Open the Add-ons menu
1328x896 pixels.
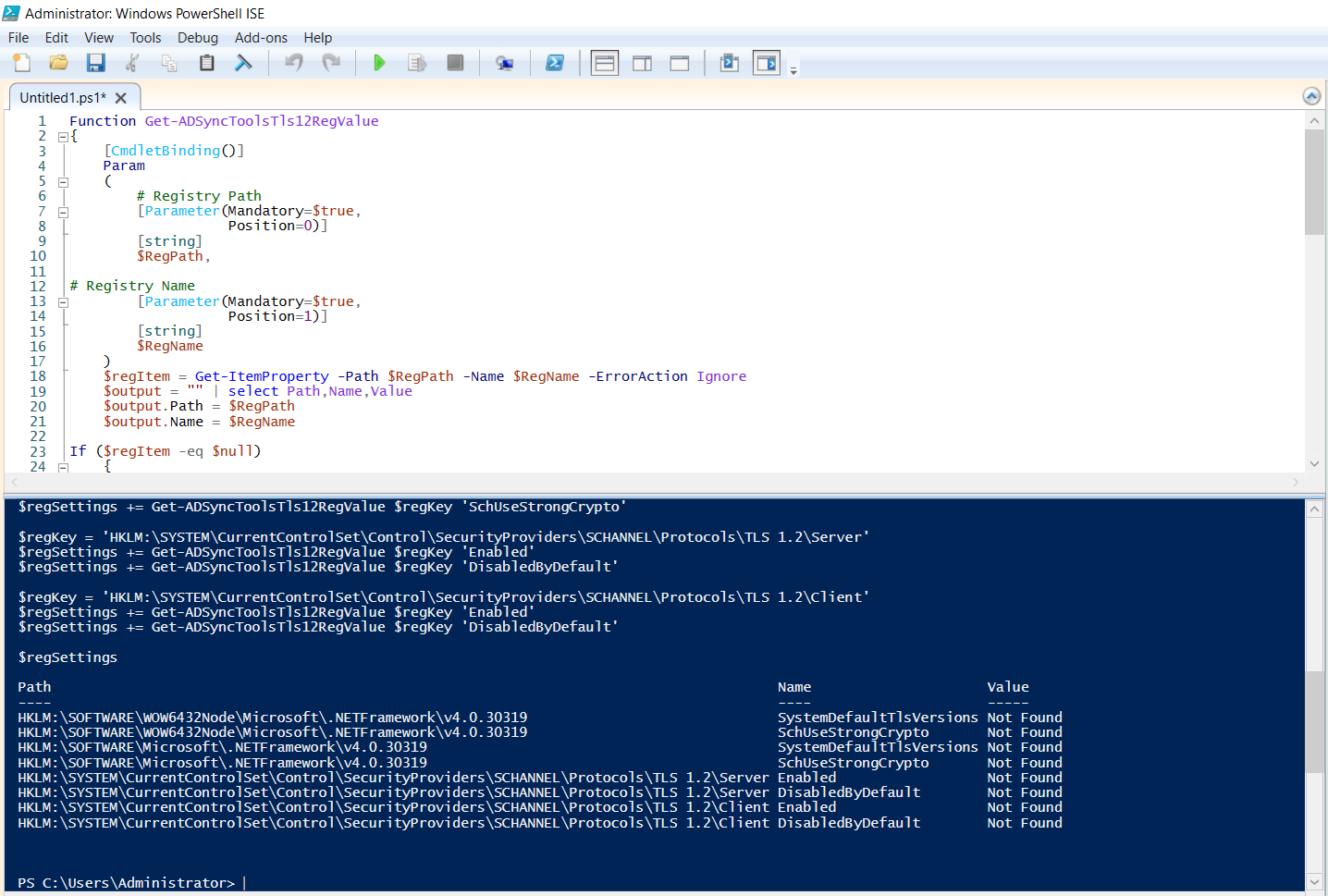(x=261, y=38)
